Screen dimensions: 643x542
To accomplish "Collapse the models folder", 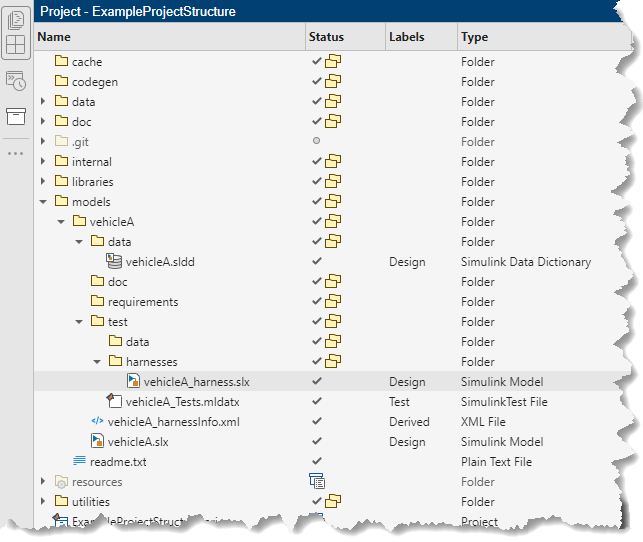I will 43,202.
